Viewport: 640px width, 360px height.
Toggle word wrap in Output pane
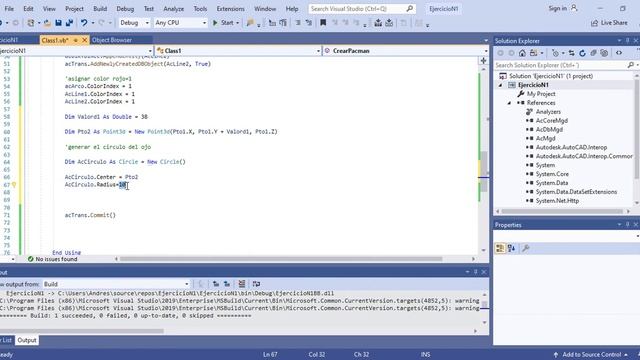pyautogui.click(x=256, y=284)
